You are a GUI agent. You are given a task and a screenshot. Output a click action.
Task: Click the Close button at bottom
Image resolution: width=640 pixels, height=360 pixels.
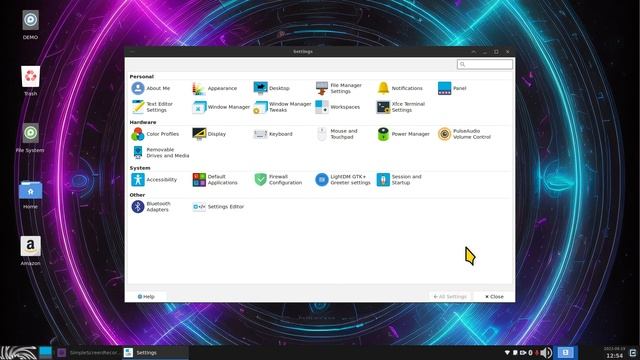click(x=494, y=297)
